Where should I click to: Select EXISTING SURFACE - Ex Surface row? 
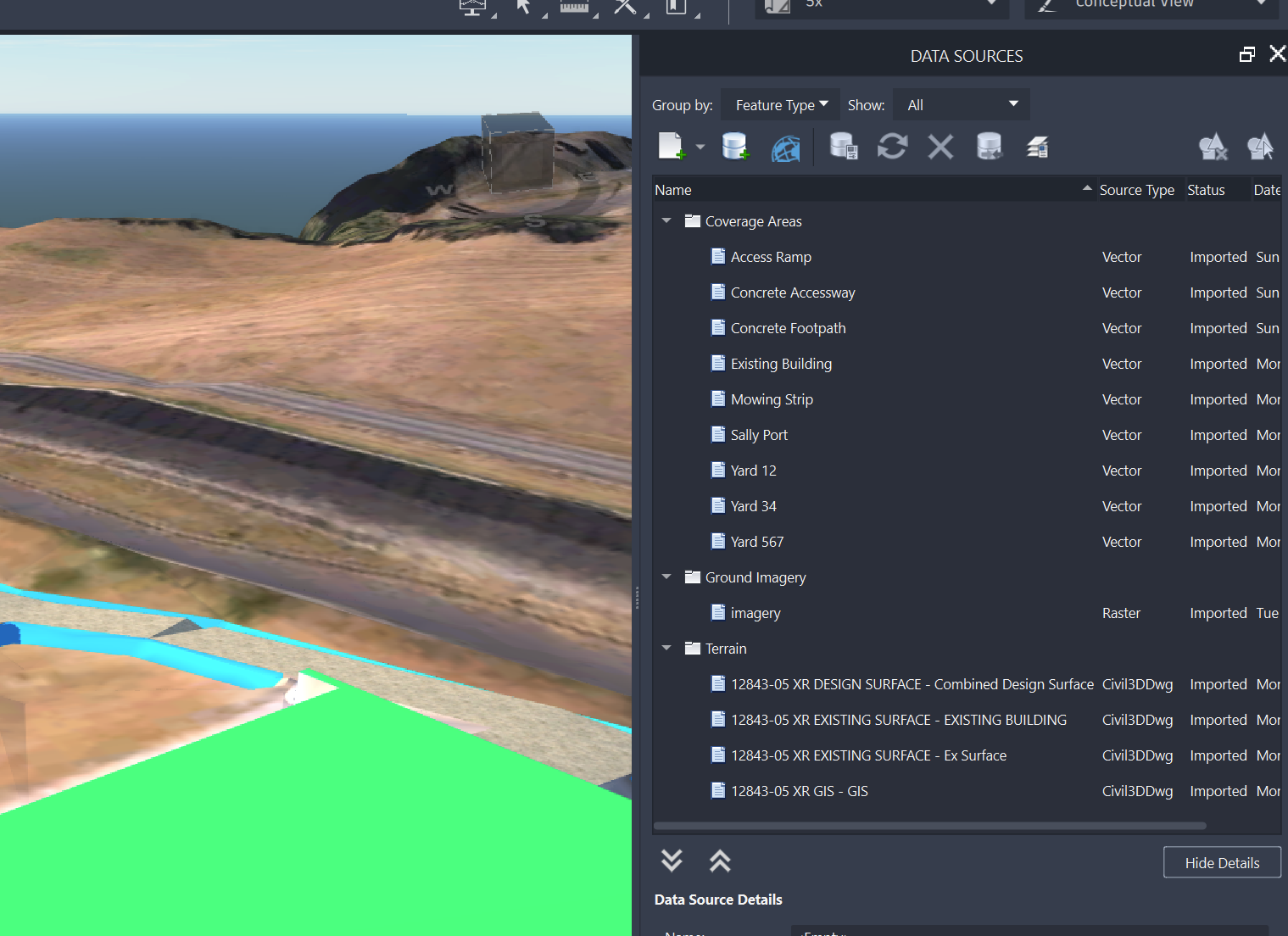point(967,755)
